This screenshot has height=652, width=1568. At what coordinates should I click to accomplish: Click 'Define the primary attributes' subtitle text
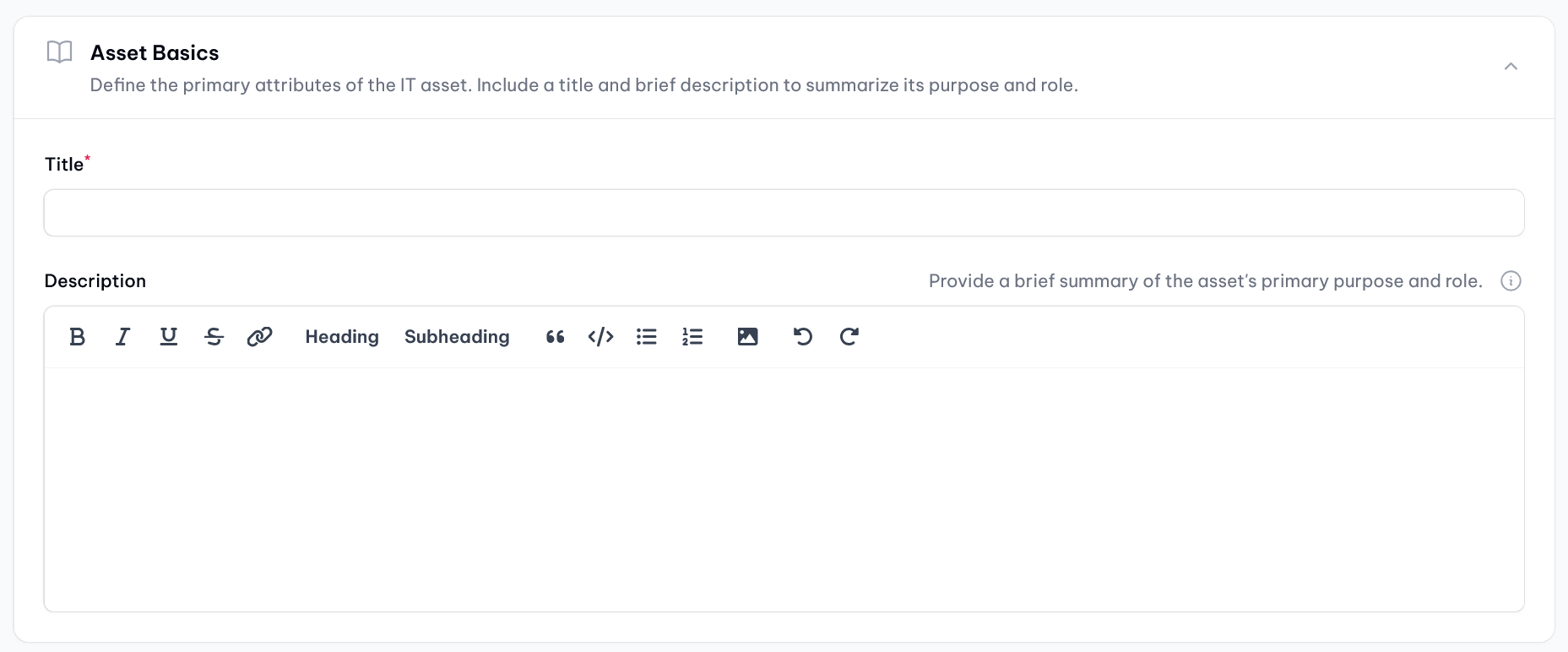point(584,85)
